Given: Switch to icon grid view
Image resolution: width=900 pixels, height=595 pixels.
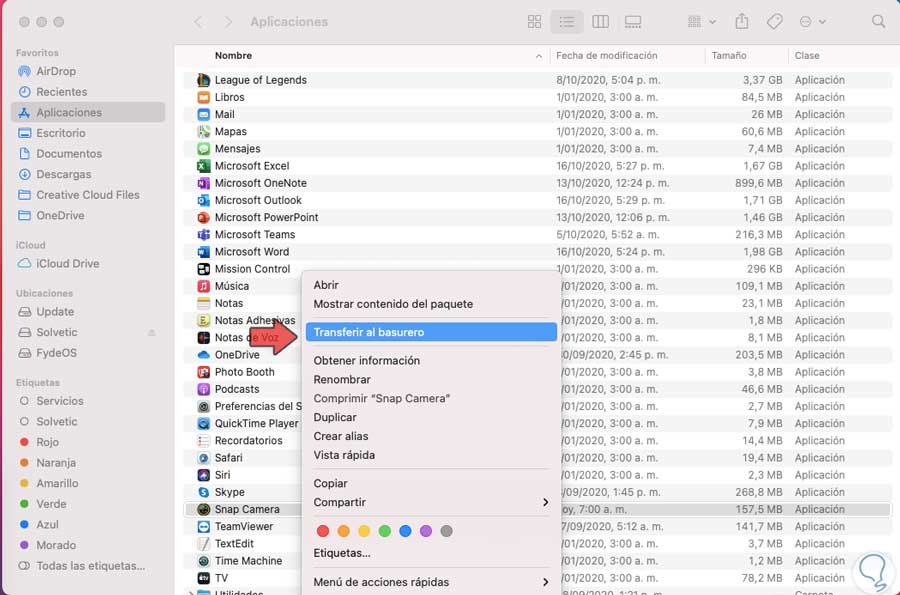Looking at the screenshot, I should pos(534,22).
